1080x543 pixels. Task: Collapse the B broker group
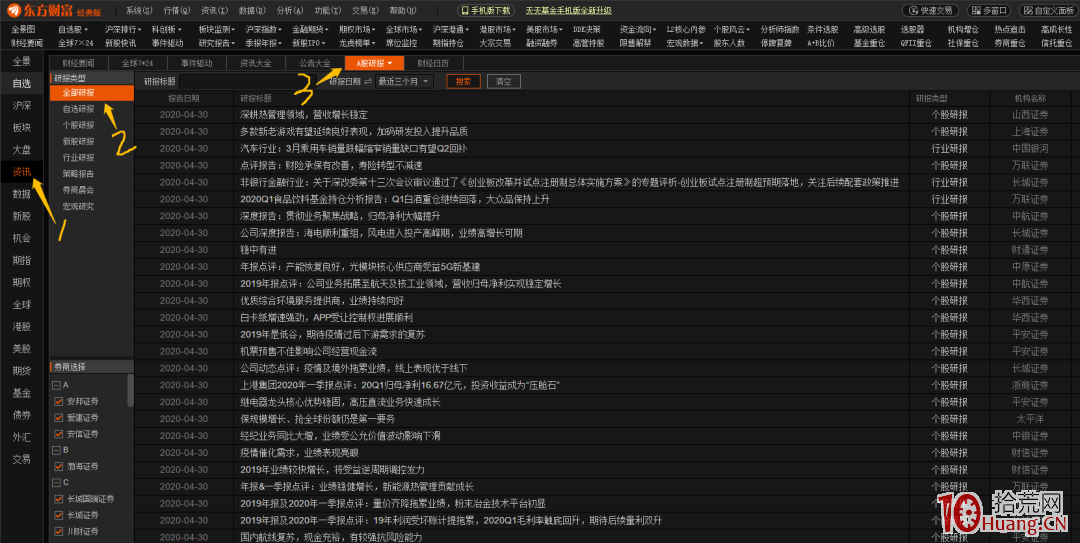pos(56,450)
